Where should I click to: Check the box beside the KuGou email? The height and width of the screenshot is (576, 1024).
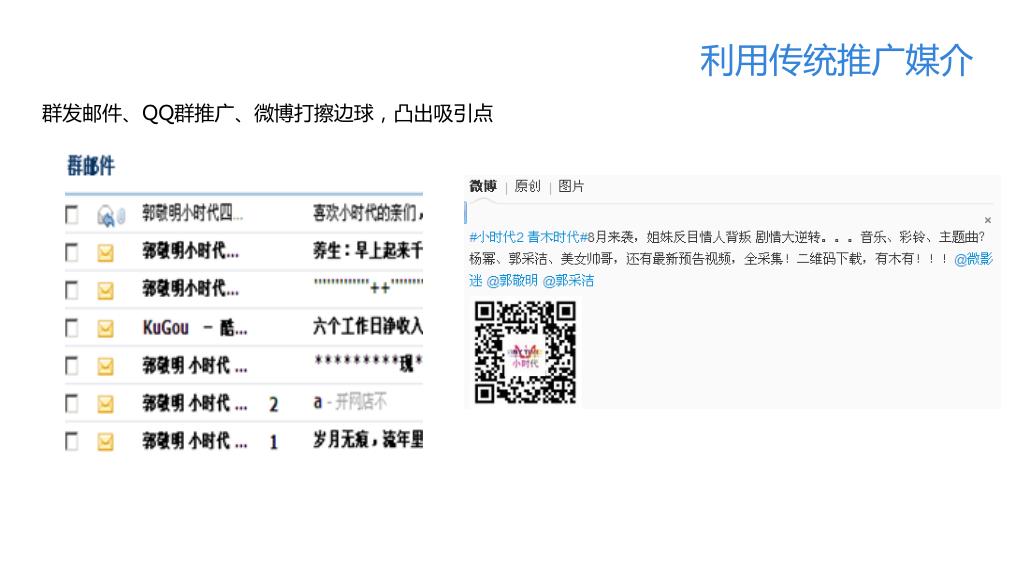[x=72, y=328]
